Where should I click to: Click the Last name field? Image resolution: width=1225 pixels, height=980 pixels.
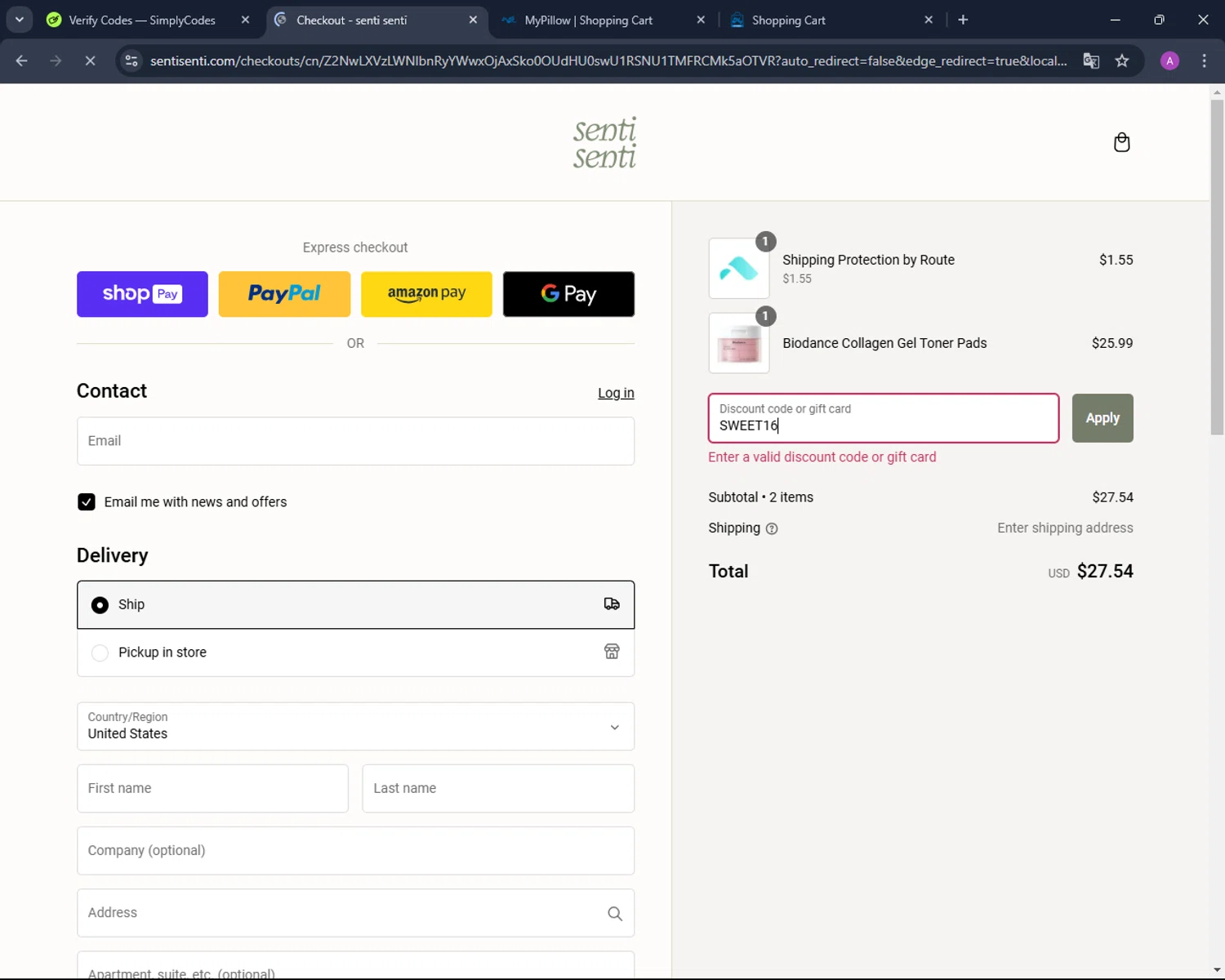coord(498,788)
